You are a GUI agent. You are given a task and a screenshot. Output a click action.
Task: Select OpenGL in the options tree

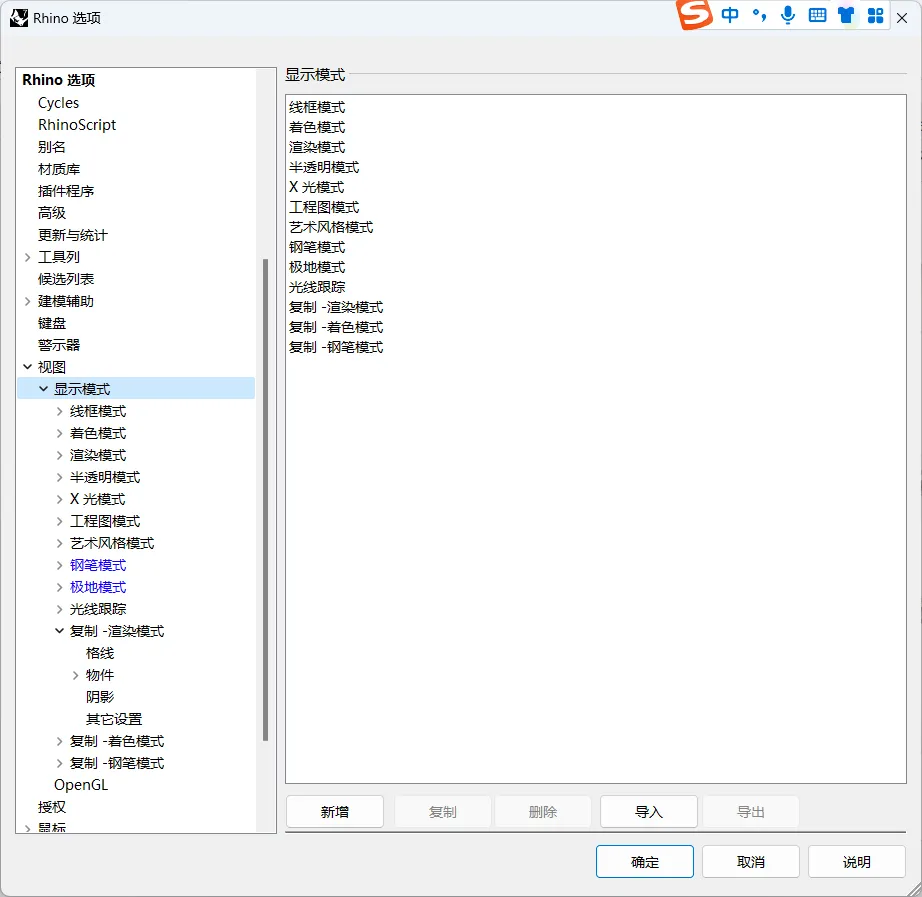pyautogui.click(x=81, y=785)
